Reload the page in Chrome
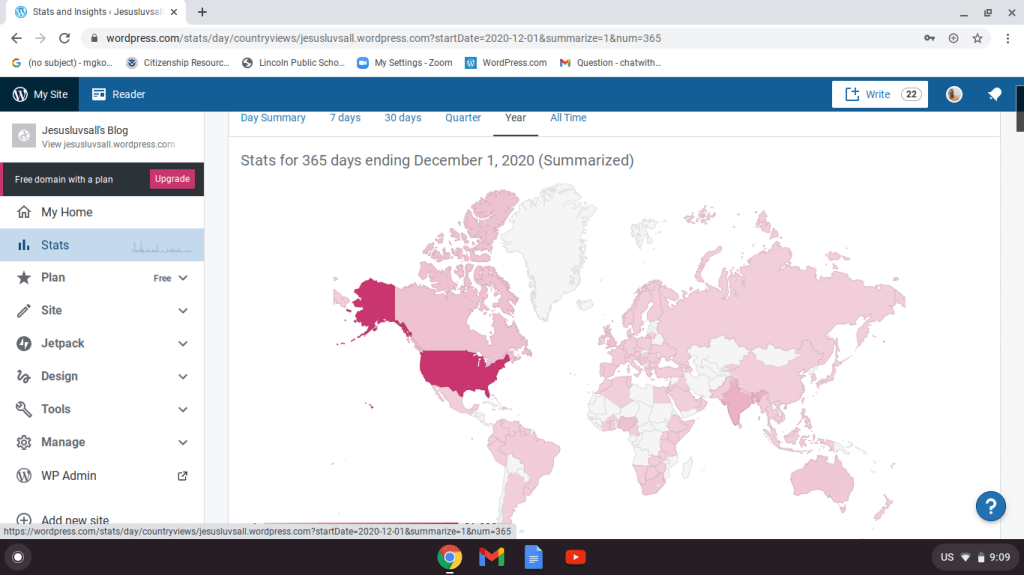The image size is (1024, 575). [x=65, y=38]
